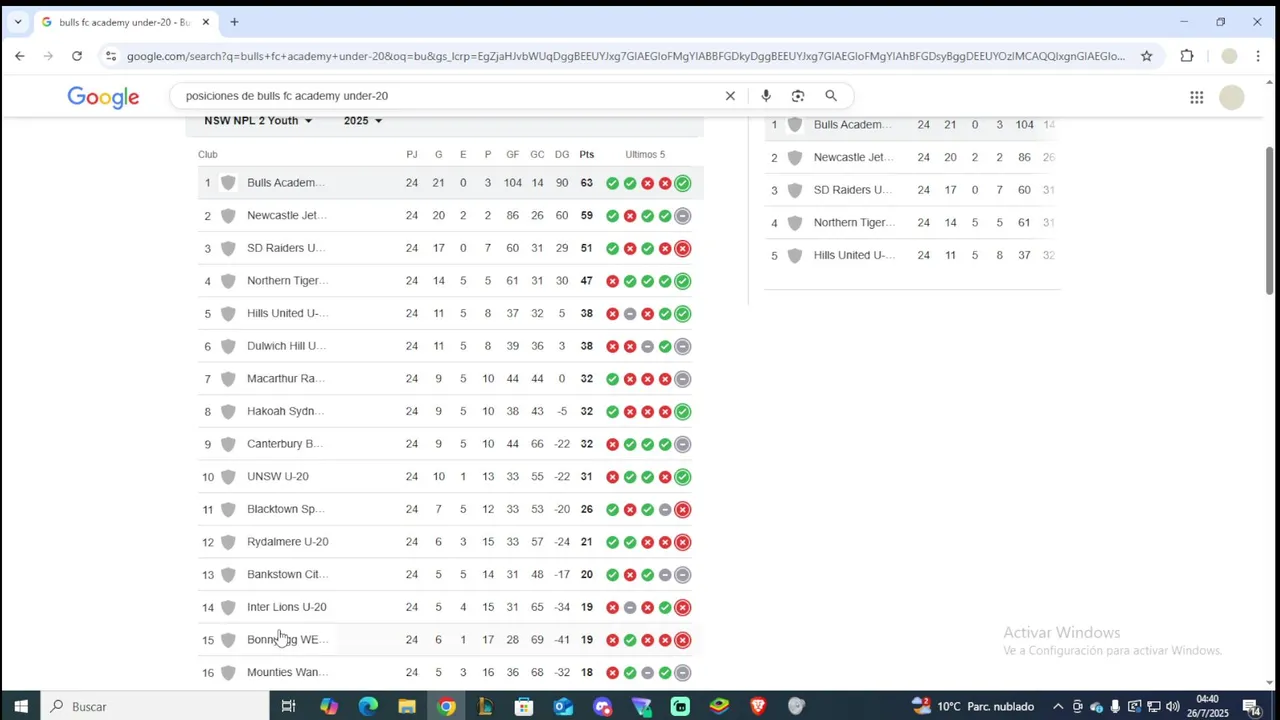Select Hakoah Sydney team name
Screen dimensions: 1280x720
pyautogui.click(x=285, y=411)
